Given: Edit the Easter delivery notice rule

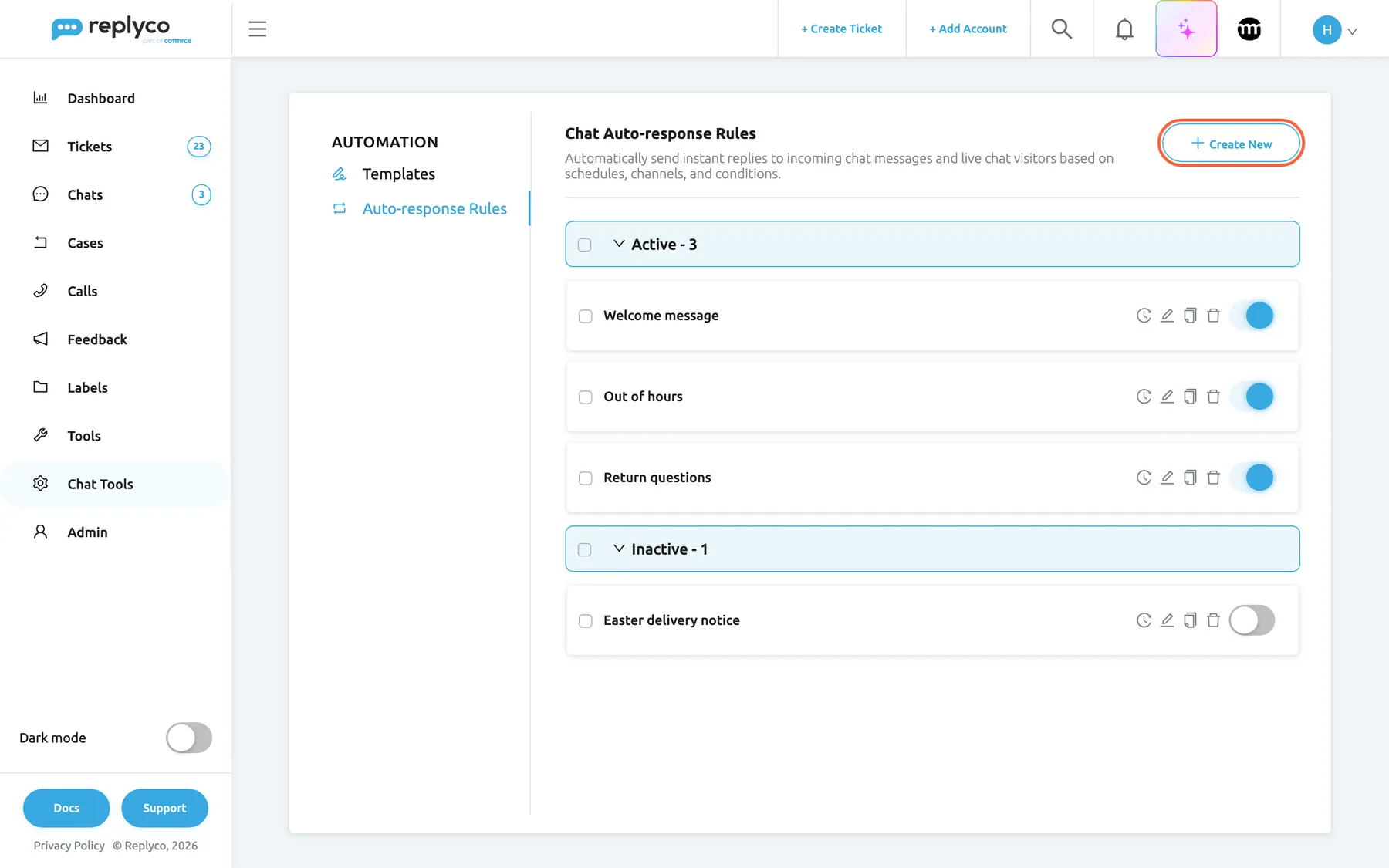Looking at the screenshot, I should tap(1167, 620).
